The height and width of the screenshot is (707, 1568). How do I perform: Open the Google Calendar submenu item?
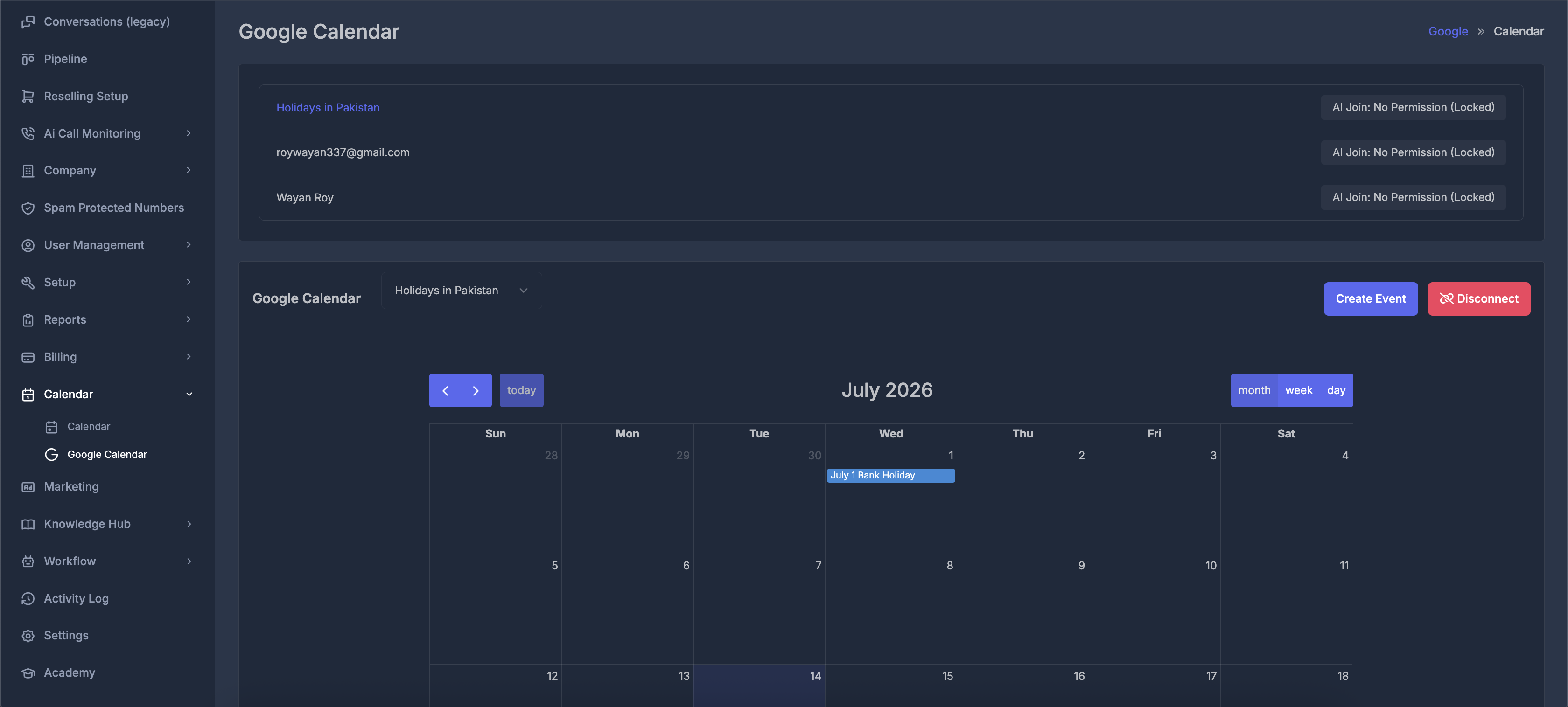point(107,455)
